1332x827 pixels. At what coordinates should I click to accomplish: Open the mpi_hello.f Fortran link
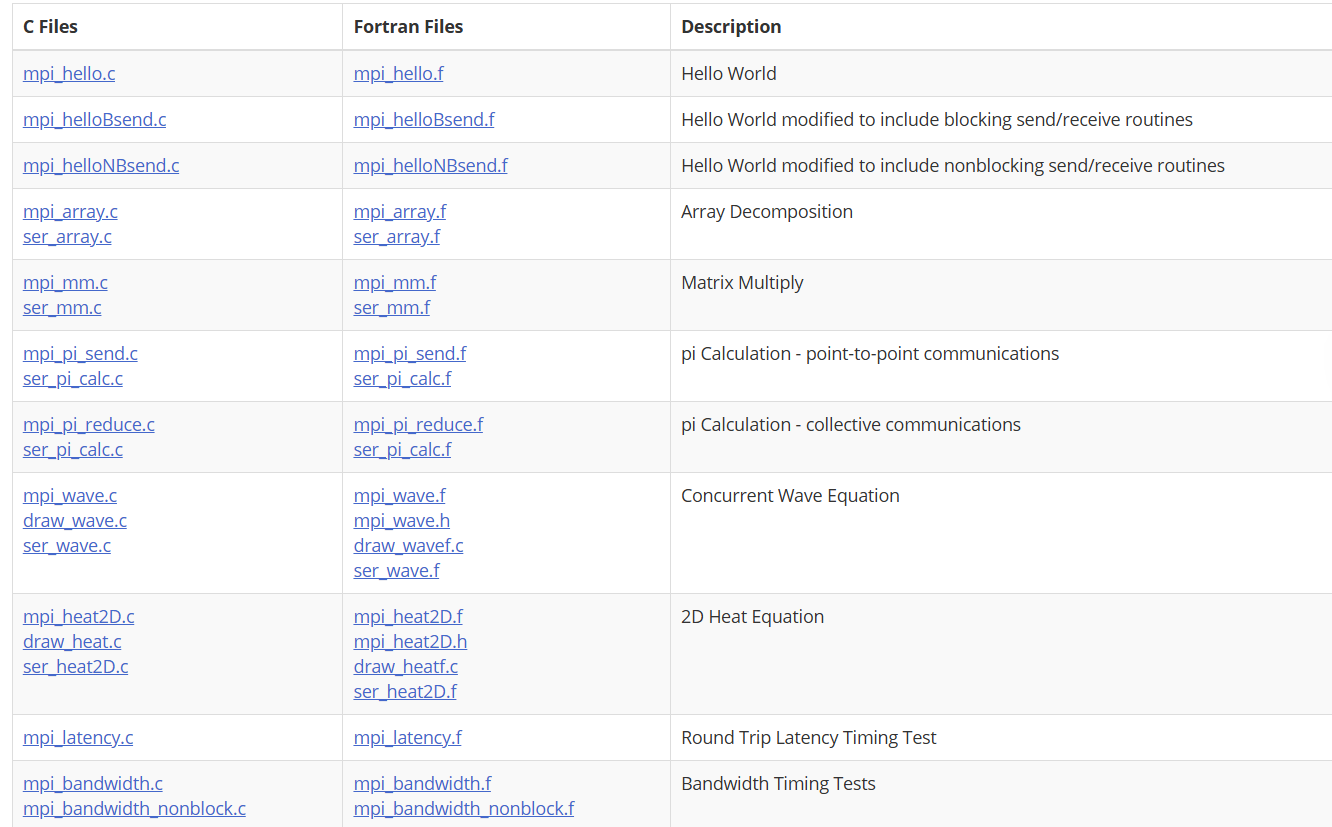(x=398, y=74)
